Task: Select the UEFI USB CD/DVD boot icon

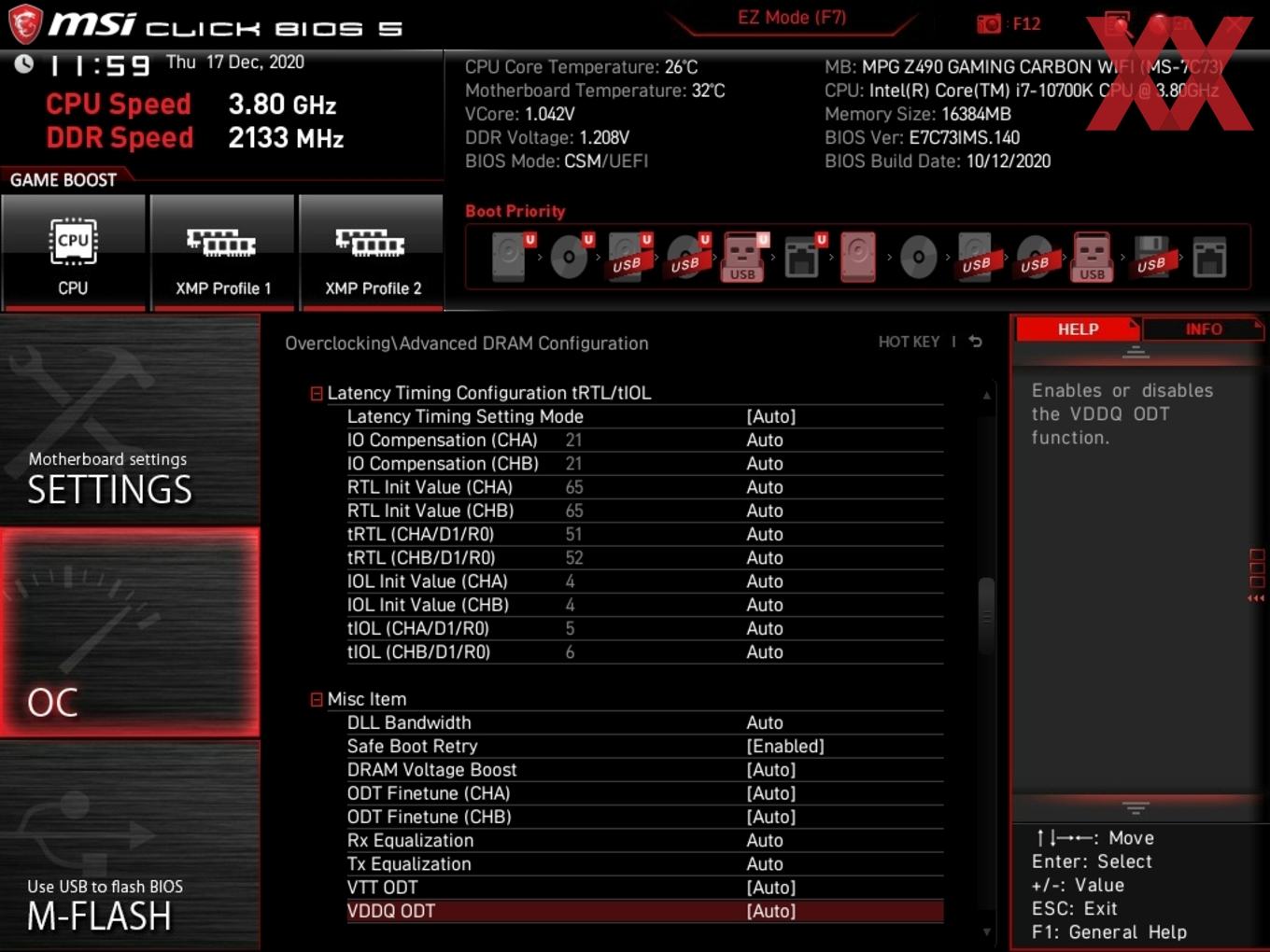Action: point(686,257)
